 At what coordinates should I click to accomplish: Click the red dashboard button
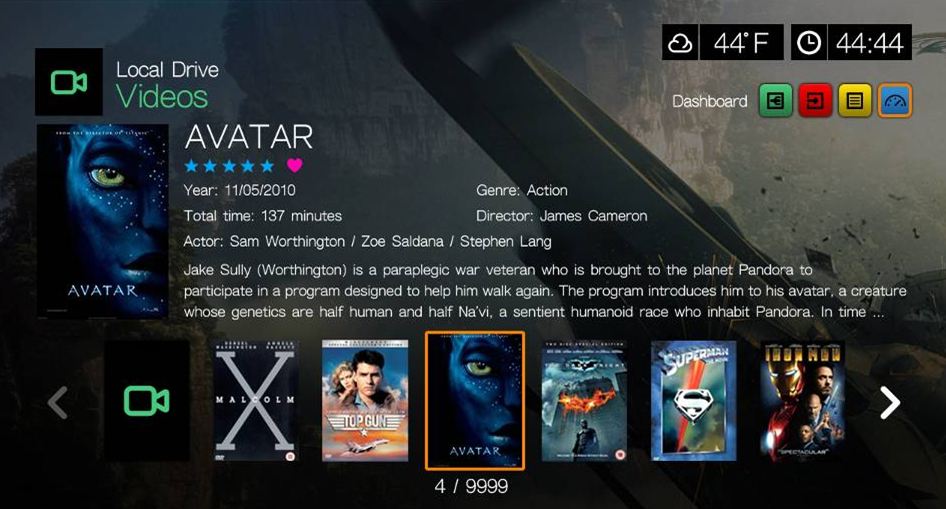(x=815, y=101)
